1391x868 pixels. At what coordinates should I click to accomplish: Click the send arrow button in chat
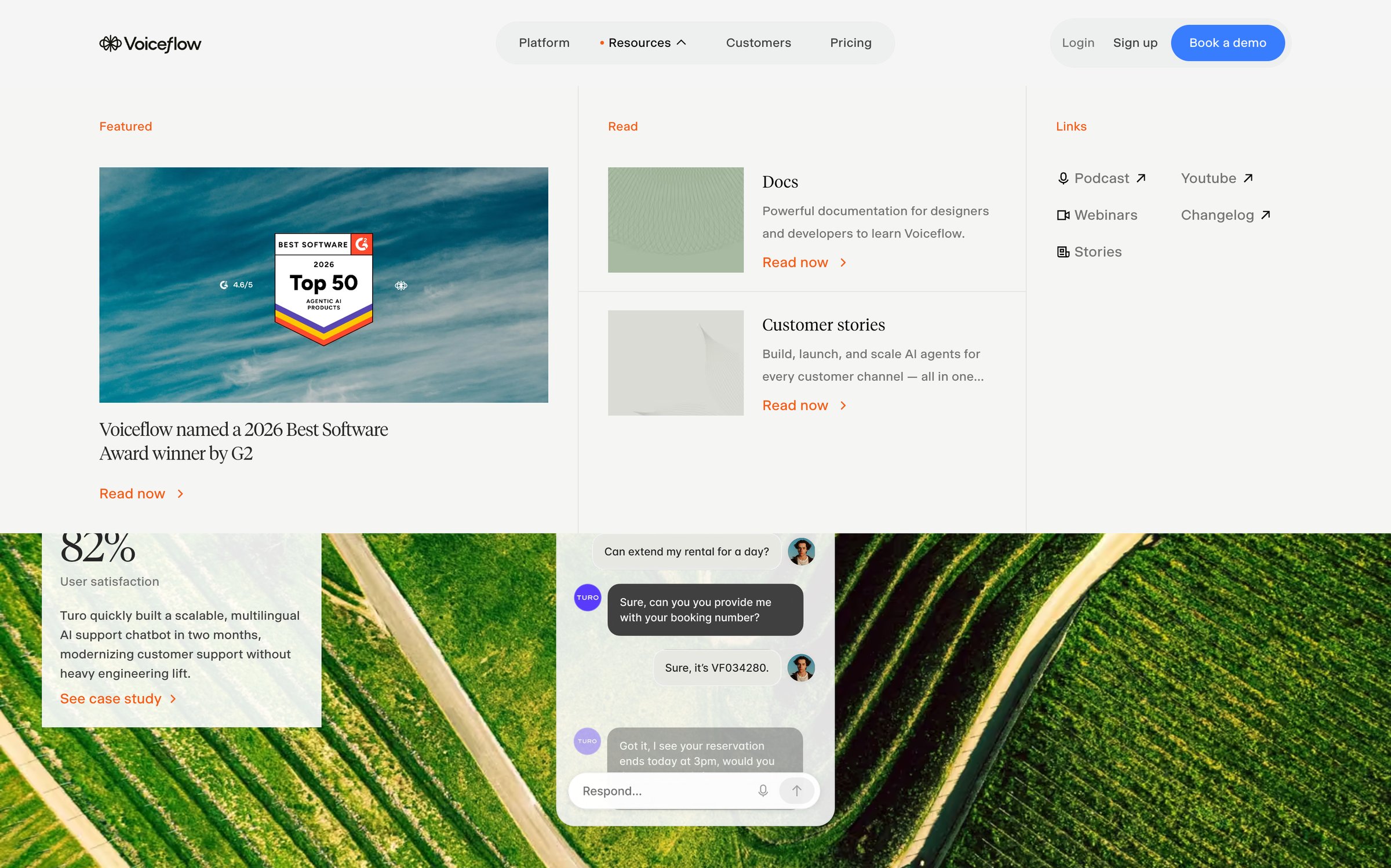[x=797, y=791]
